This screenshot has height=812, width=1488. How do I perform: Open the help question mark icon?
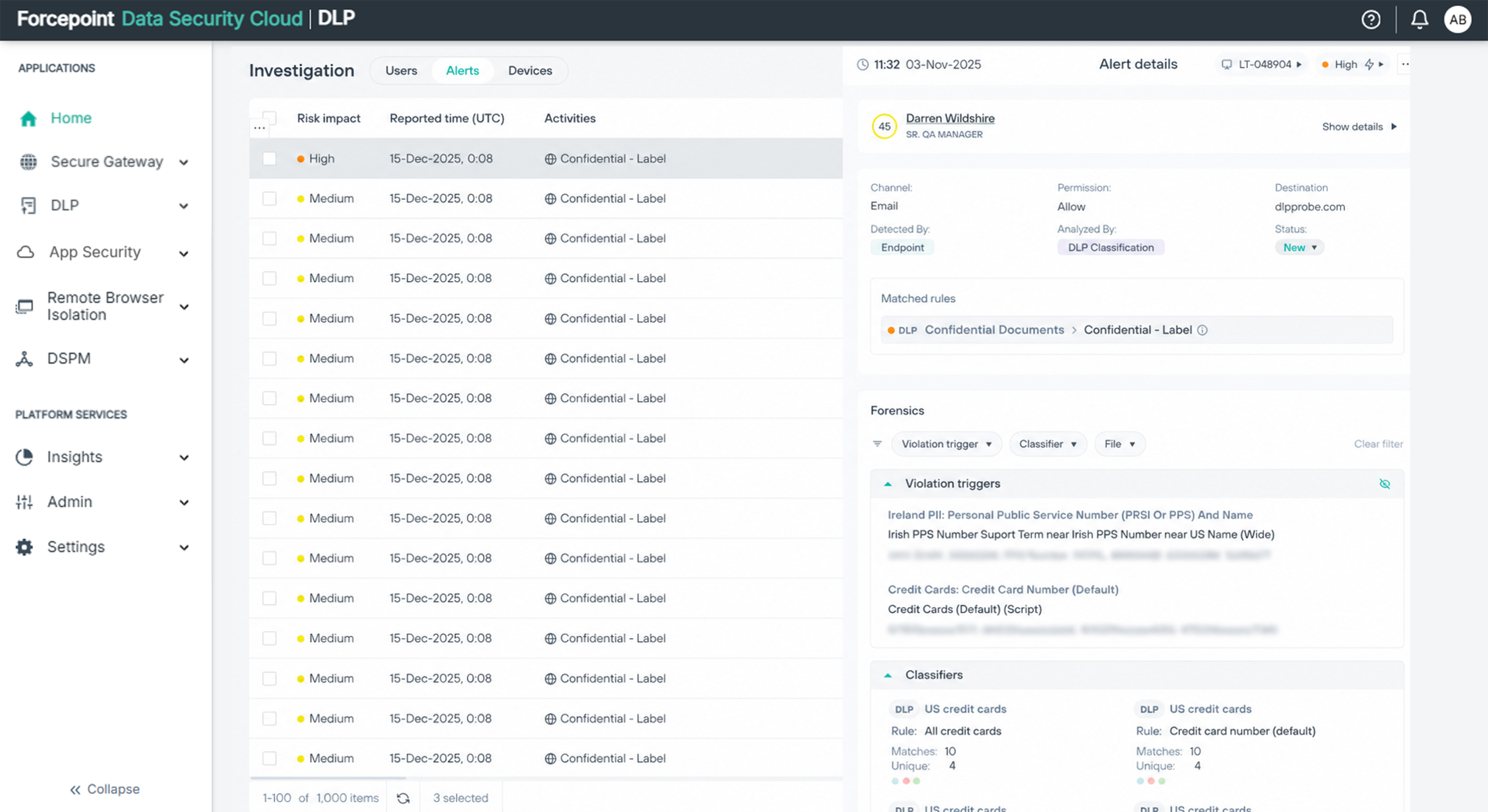pyautogui.click(x=1371, y=20)
